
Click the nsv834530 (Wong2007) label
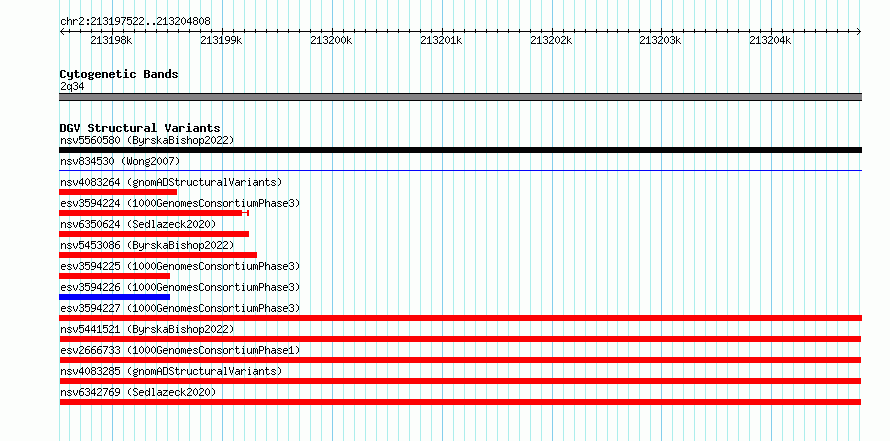(120, 162)
